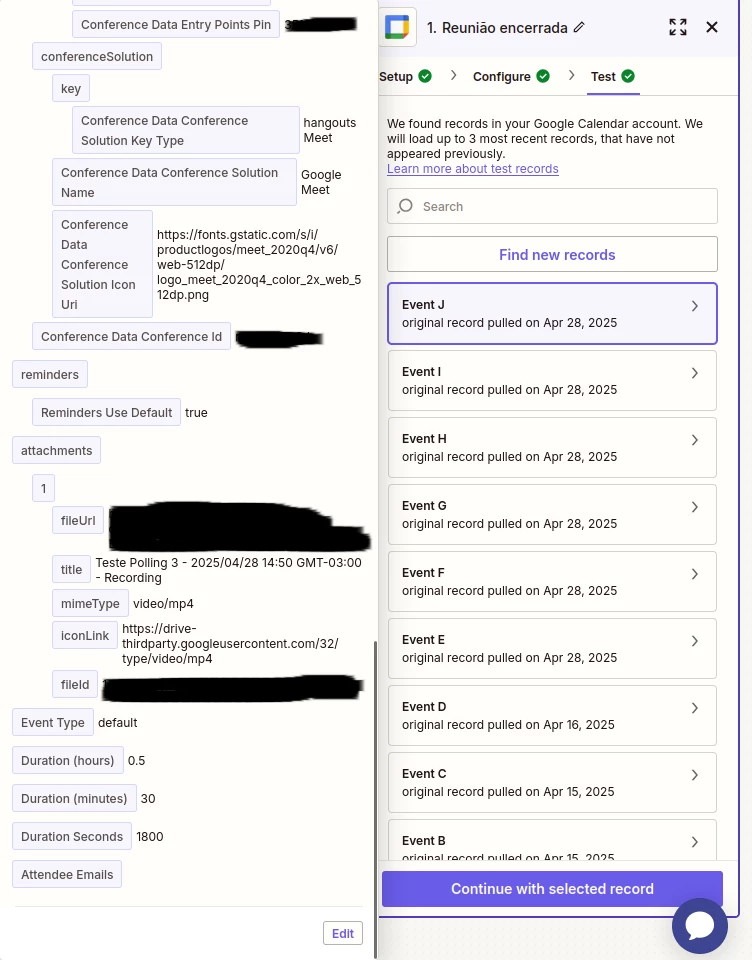
Task: Close the Reunião encerrada panel
Action: point(712,27)
